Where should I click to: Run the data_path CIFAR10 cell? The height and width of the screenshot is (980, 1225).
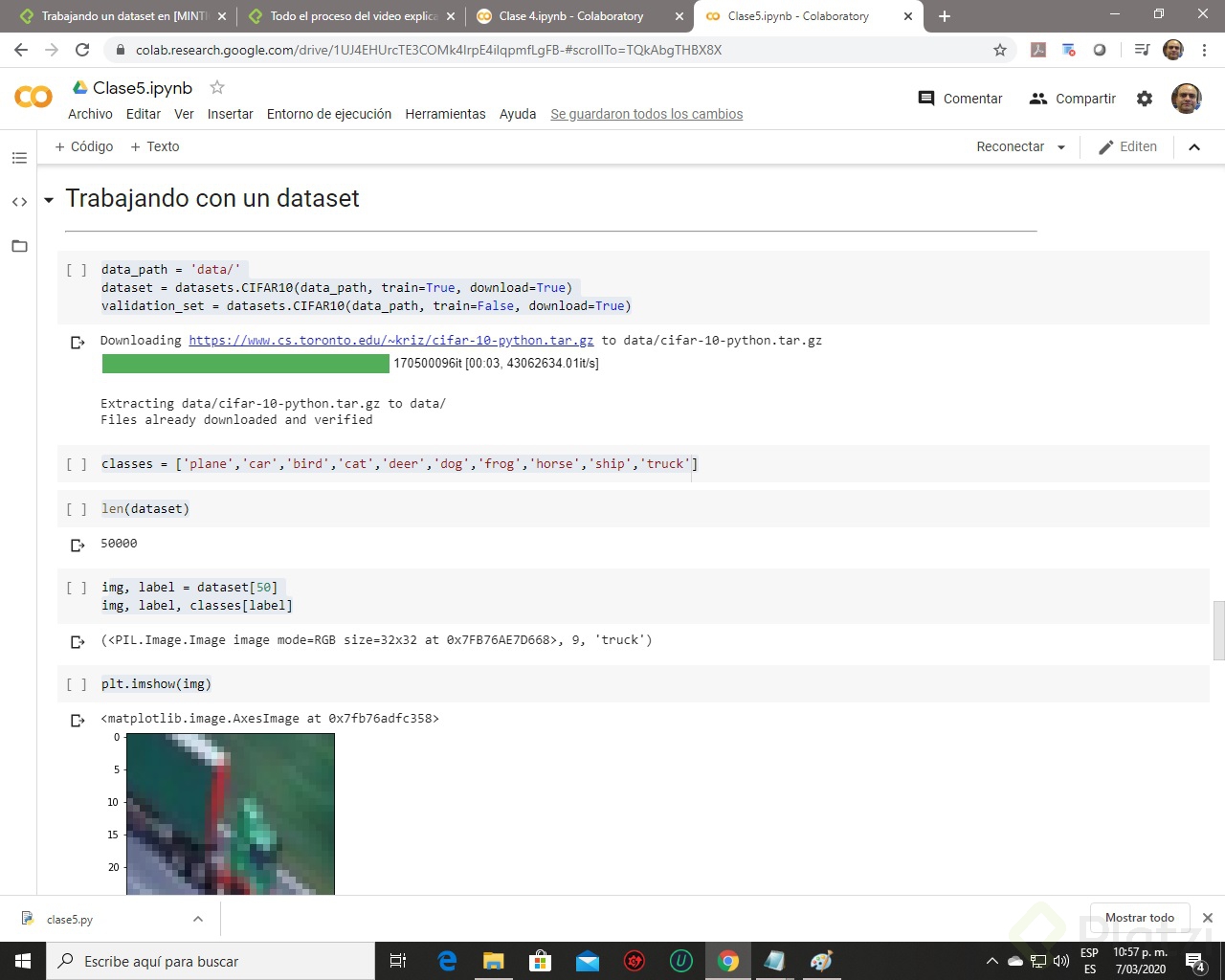(77, 270)
